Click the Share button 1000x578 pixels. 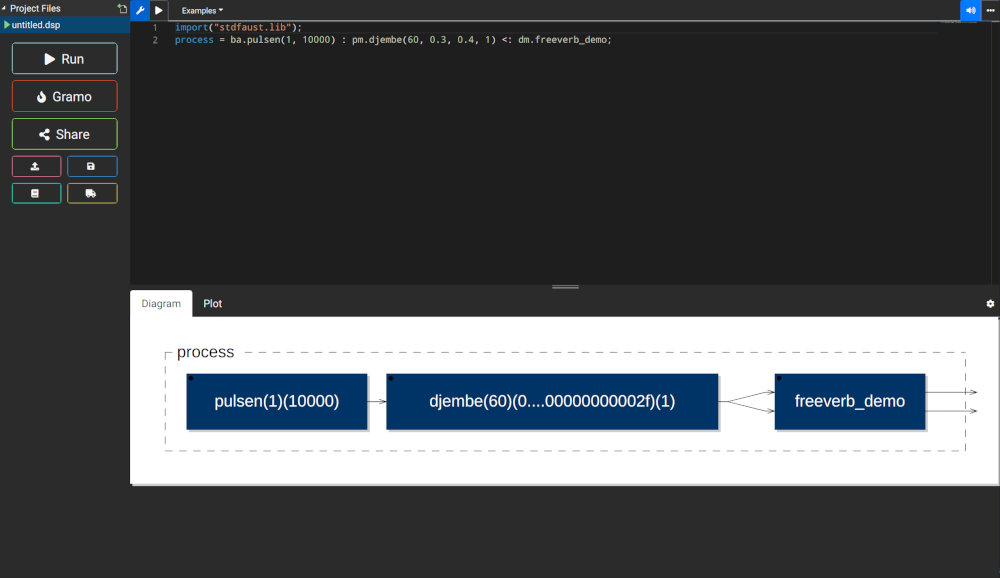[64, 134]
